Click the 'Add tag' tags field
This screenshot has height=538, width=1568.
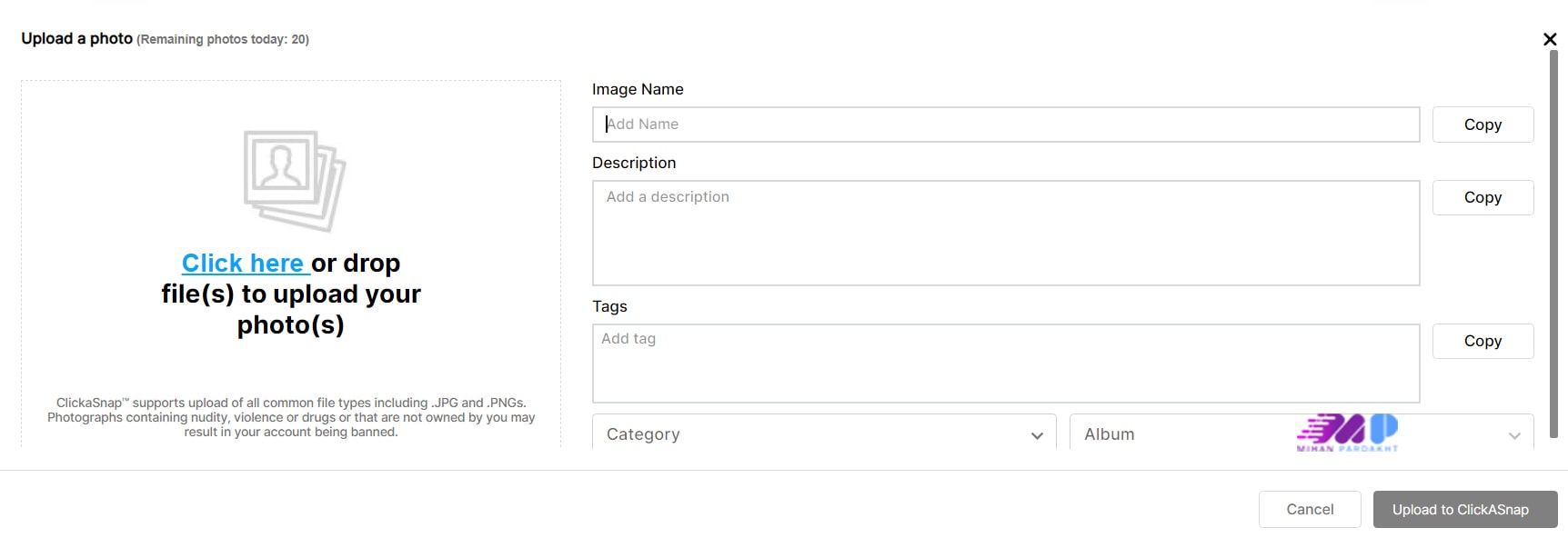(x=1005, y=363)
